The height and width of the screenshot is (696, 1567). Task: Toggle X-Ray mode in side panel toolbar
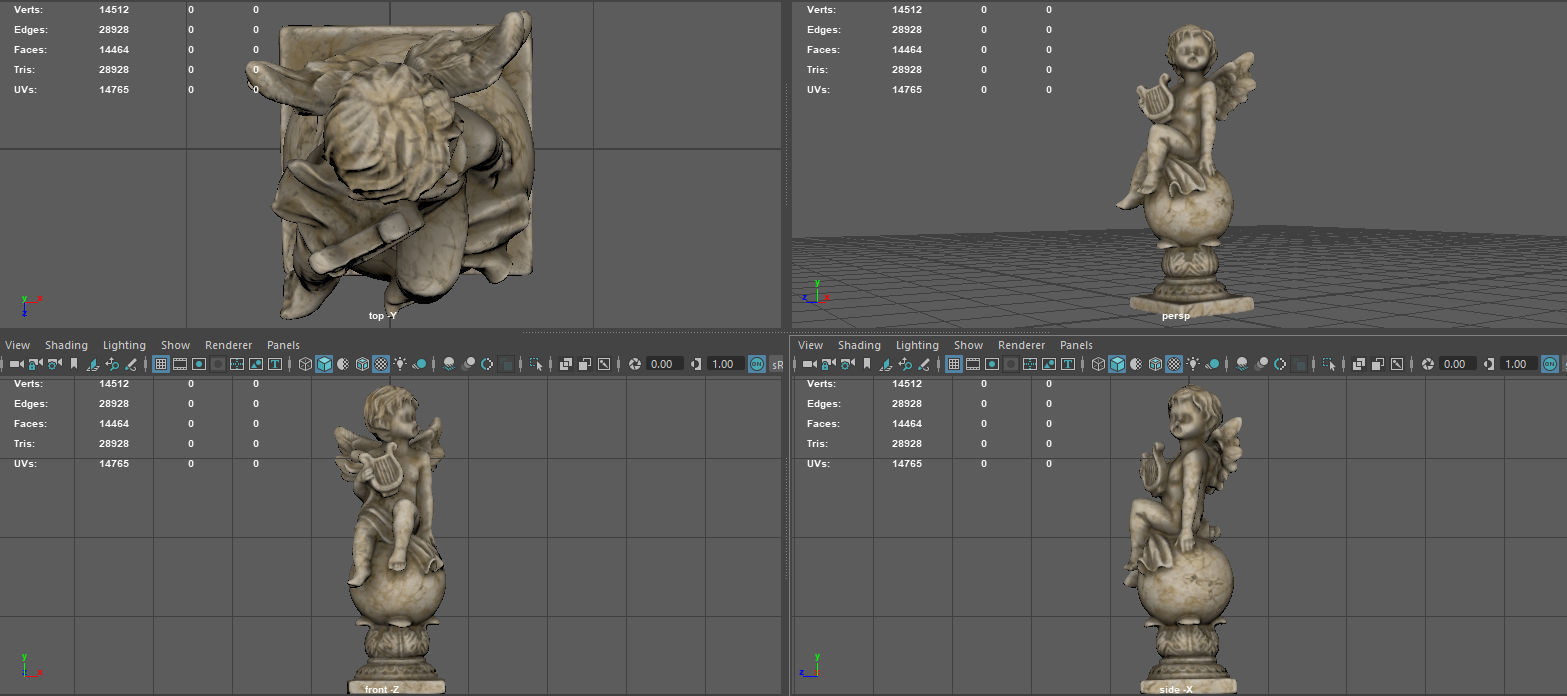pyautogui.click(x=1359, y=364)
